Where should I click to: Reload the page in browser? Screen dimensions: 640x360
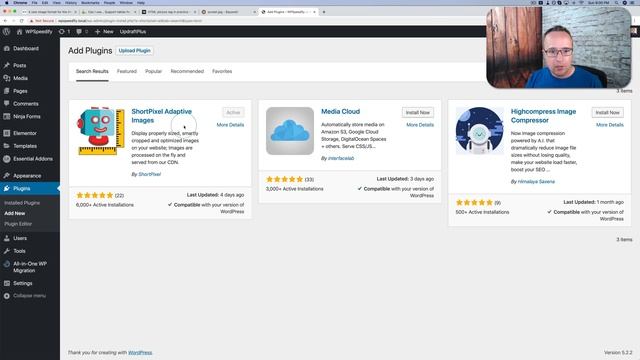coord(22,21)
